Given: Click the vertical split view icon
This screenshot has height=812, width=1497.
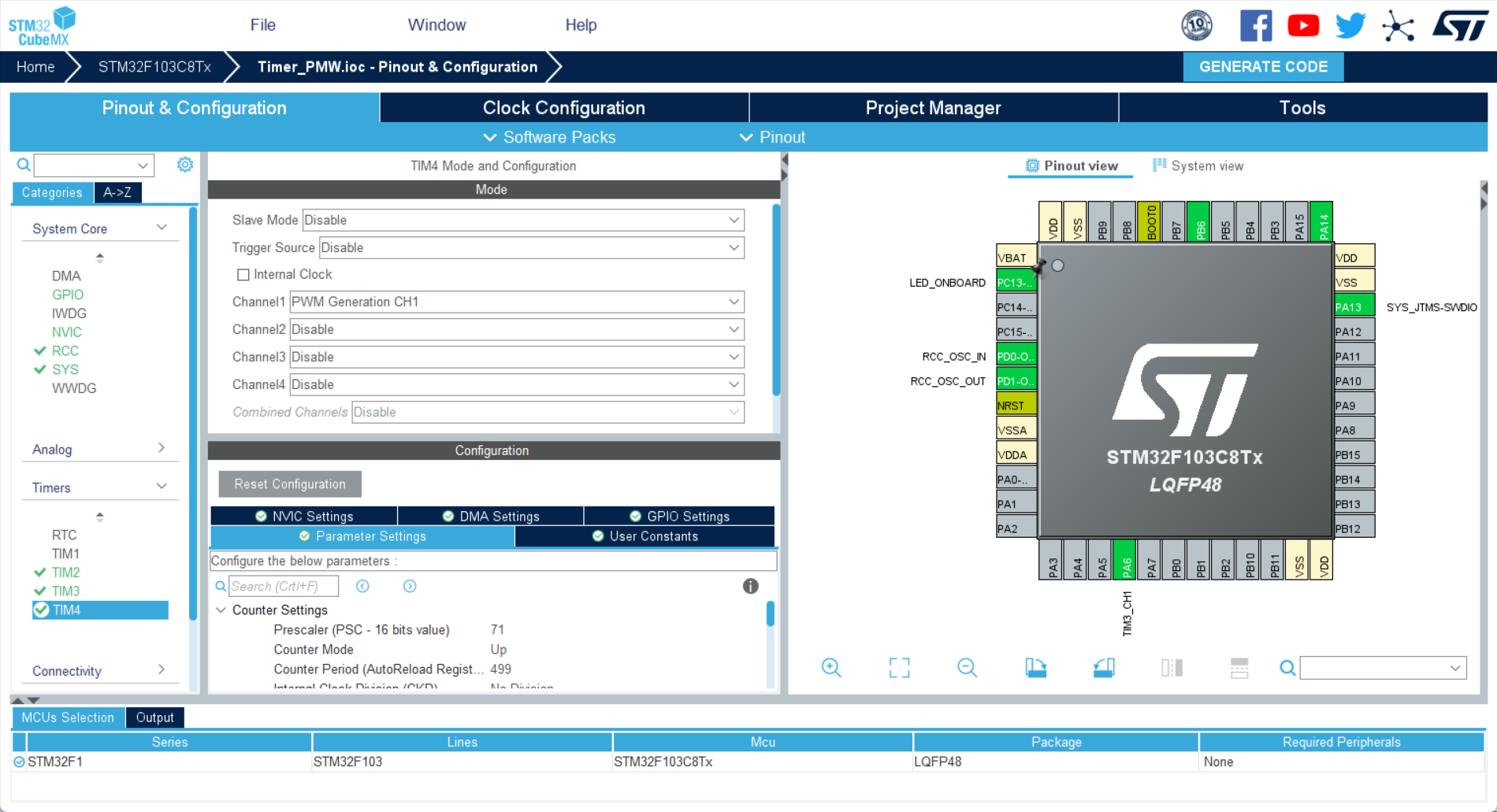Looking at the screenshot, I should [x=1172, y=668].
